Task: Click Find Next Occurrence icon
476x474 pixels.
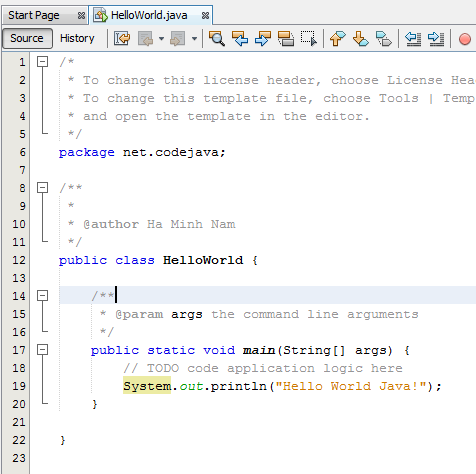Action: coord(263,38)
